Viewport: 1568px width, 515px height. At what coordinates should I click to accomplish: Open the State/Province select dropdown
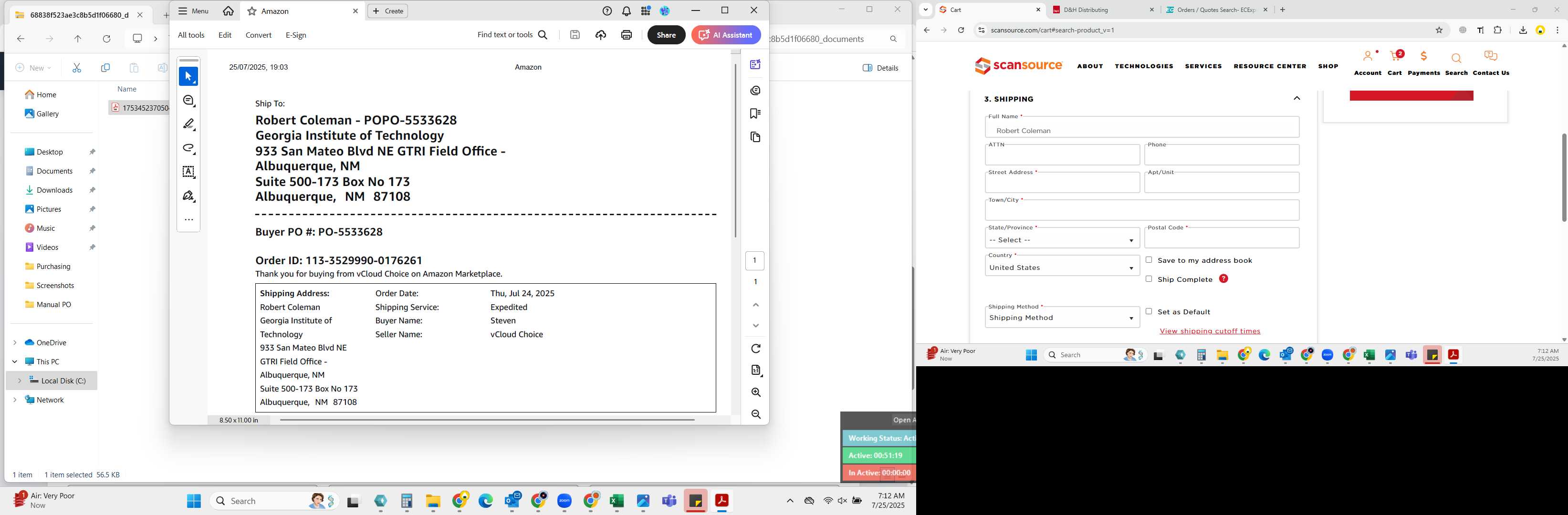pos(1062,238)
